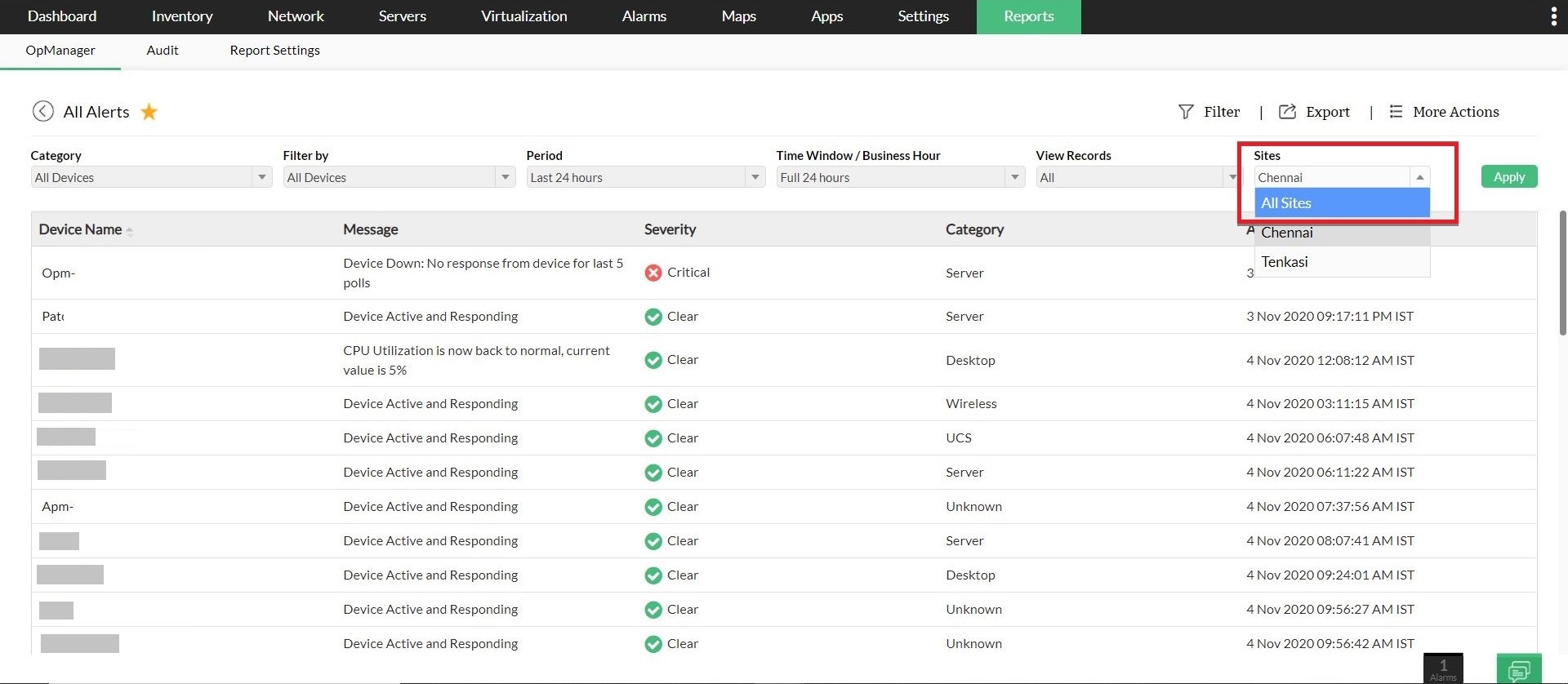Open the chat support icon
1568x684 pixels.
pos(1519,669)
